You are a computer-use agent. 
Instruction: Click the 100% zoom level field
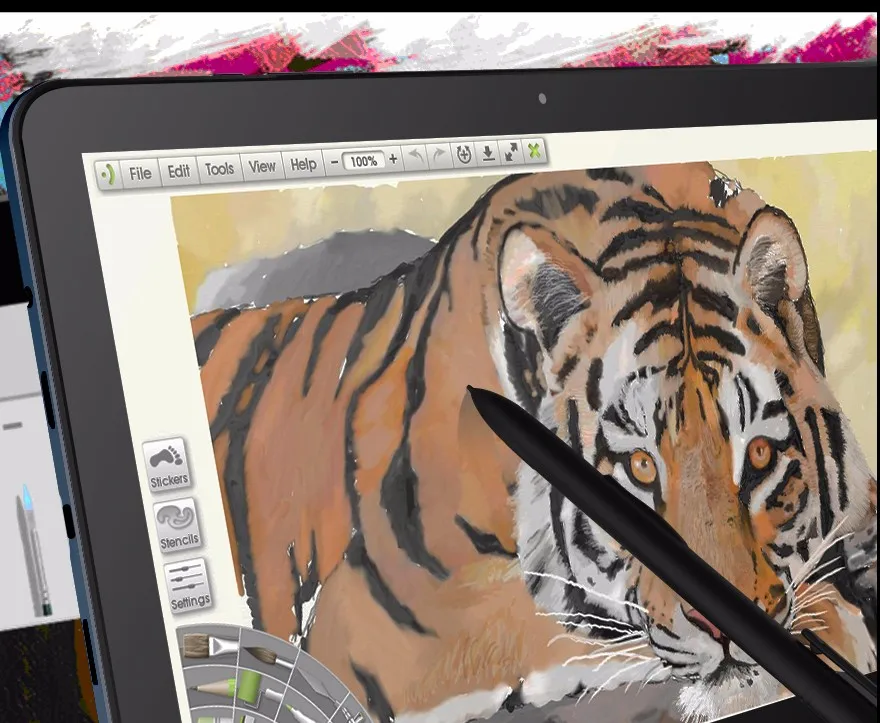coord(364,161)
